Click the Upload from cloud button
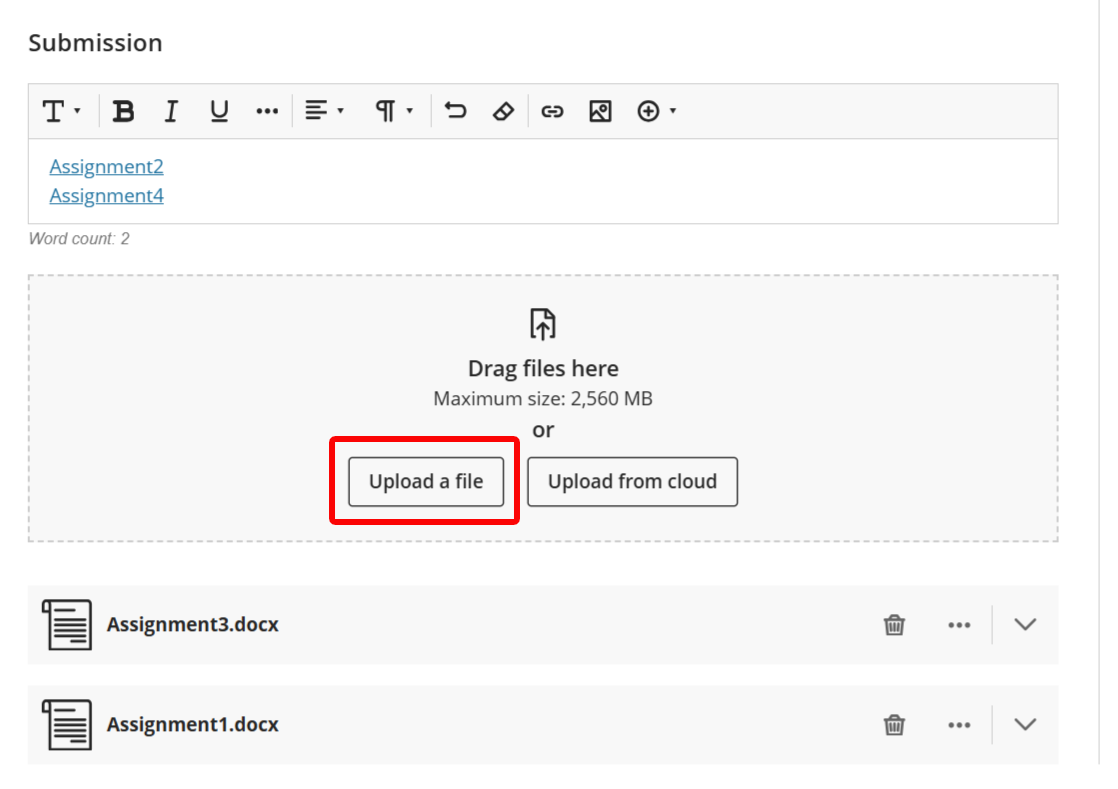1118x789 pixels. (632, 482)
